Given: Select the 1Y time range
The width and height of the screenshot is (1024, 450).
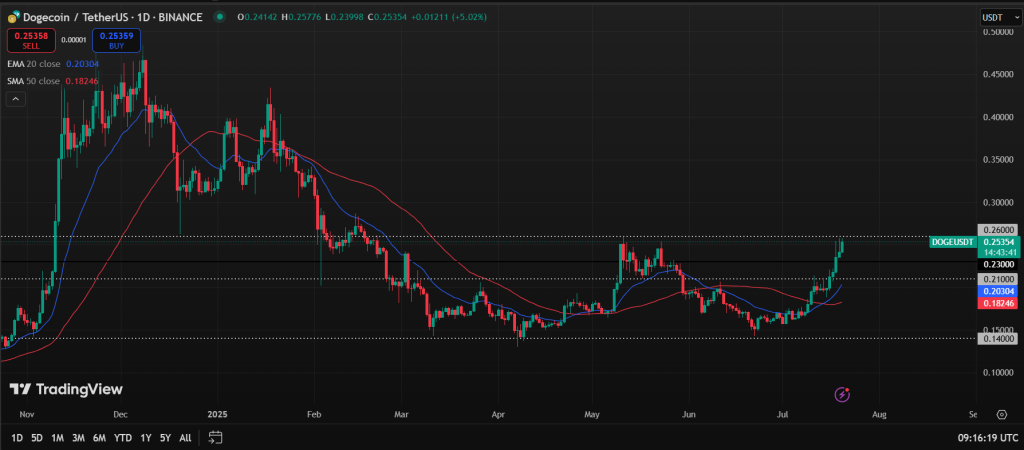Looking at the screenshot, I should 146,438.
